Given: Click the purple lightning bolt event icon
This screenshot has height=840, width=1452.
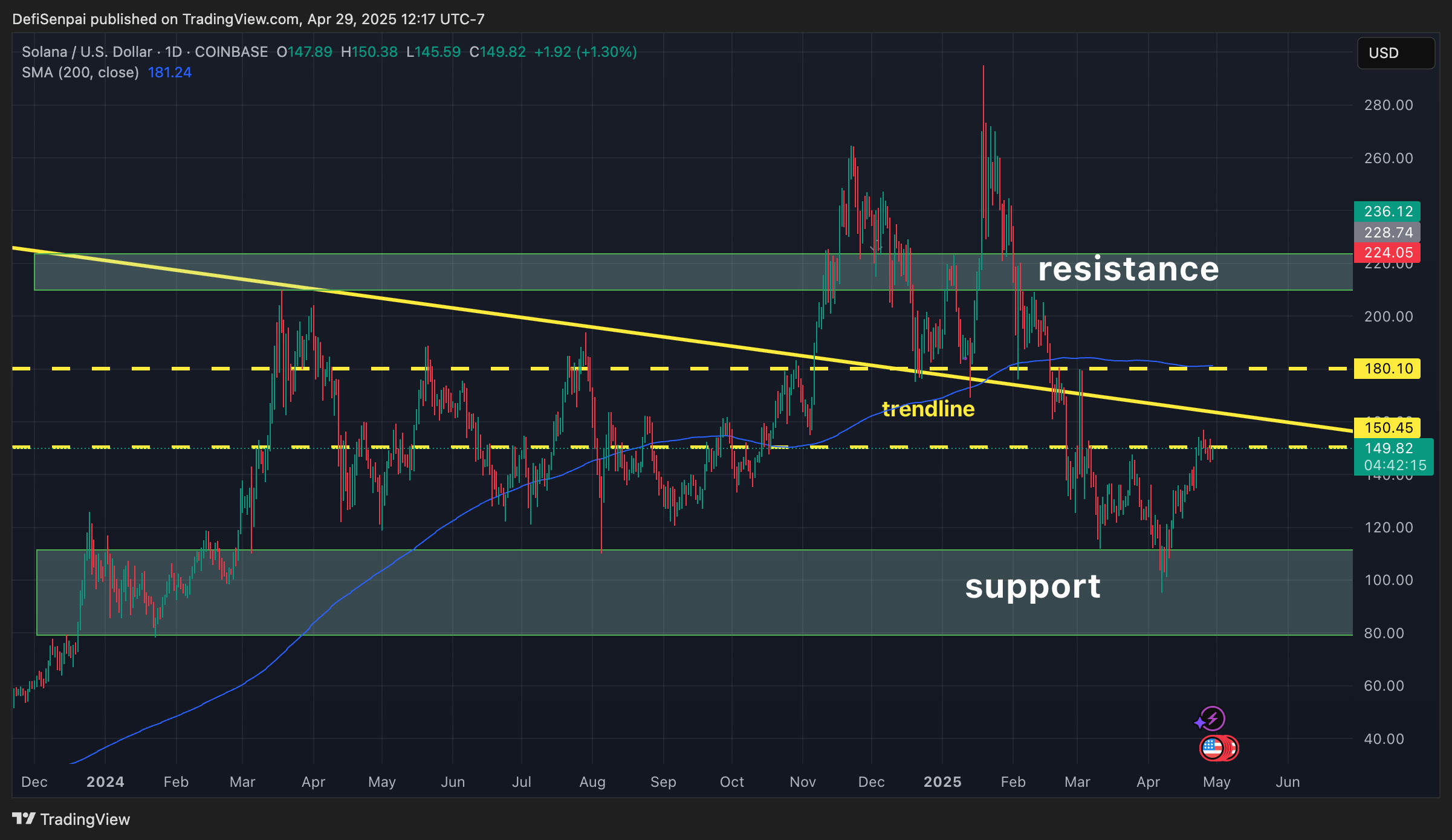Looking at the screenshot, I should tap(1213, 719).
